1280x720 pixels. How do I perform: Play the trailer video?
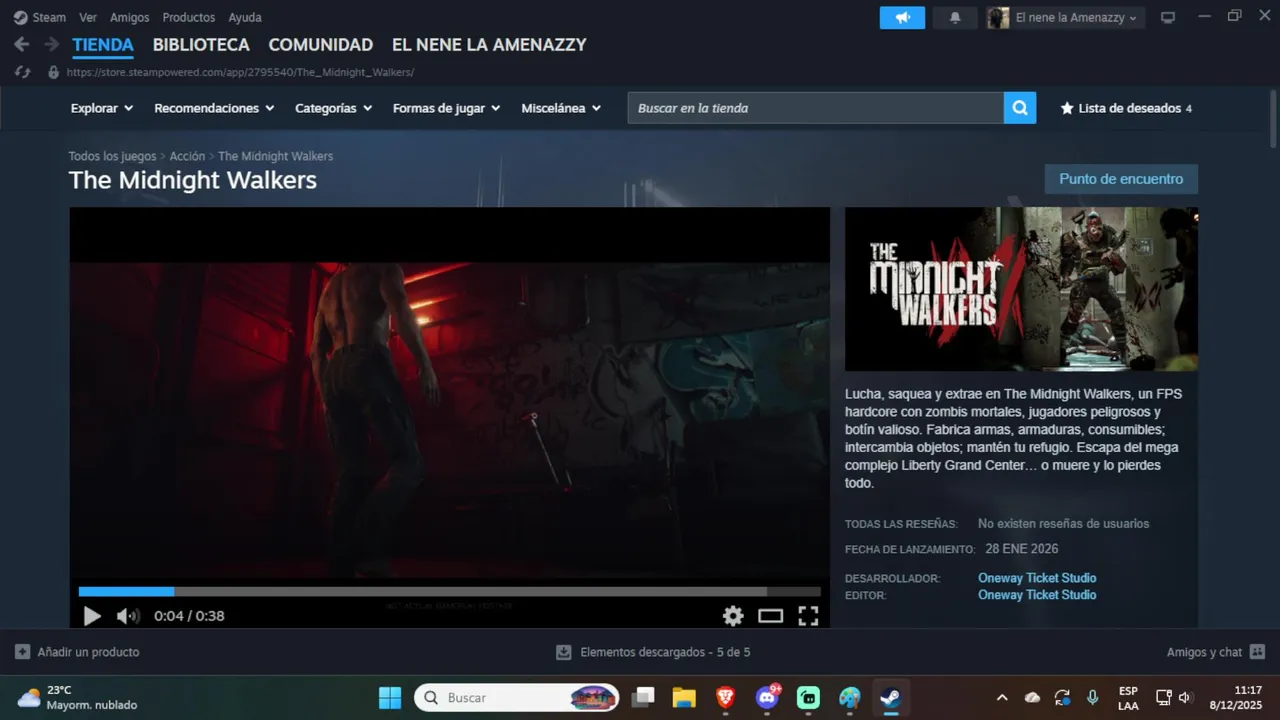click(92, 616)
